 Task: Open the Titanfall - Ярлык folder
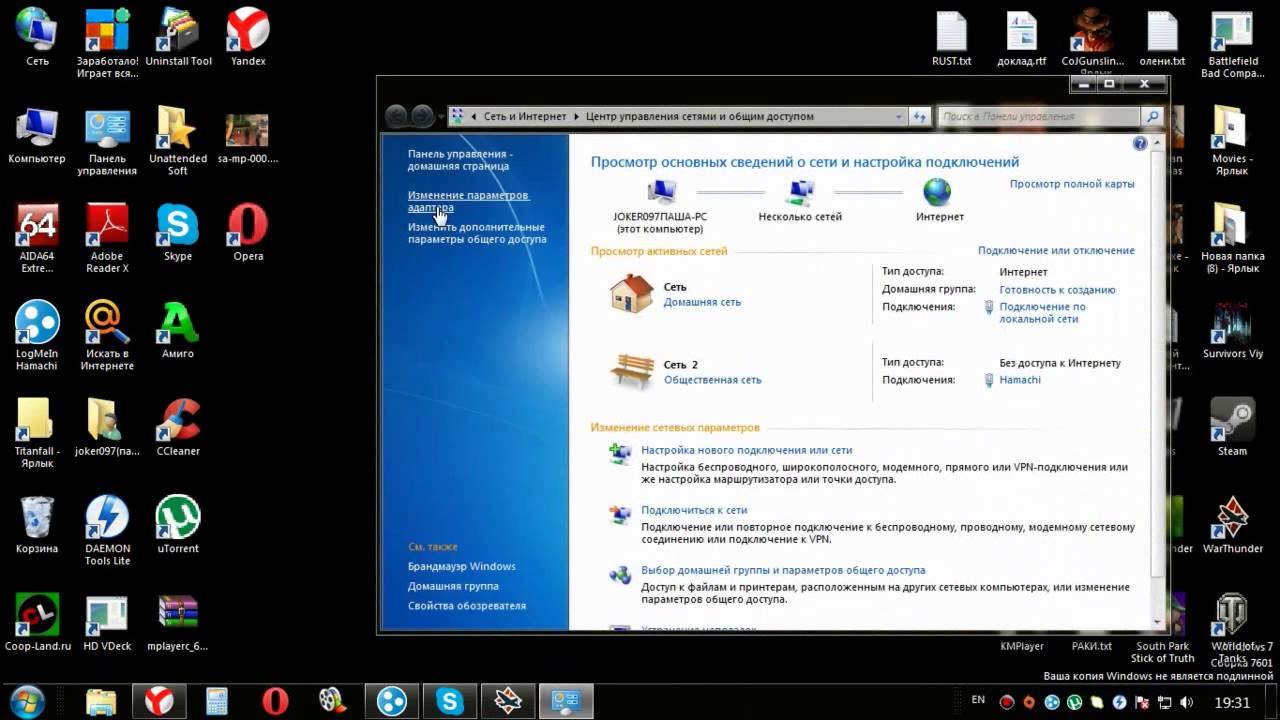click(x=37, y=433)
